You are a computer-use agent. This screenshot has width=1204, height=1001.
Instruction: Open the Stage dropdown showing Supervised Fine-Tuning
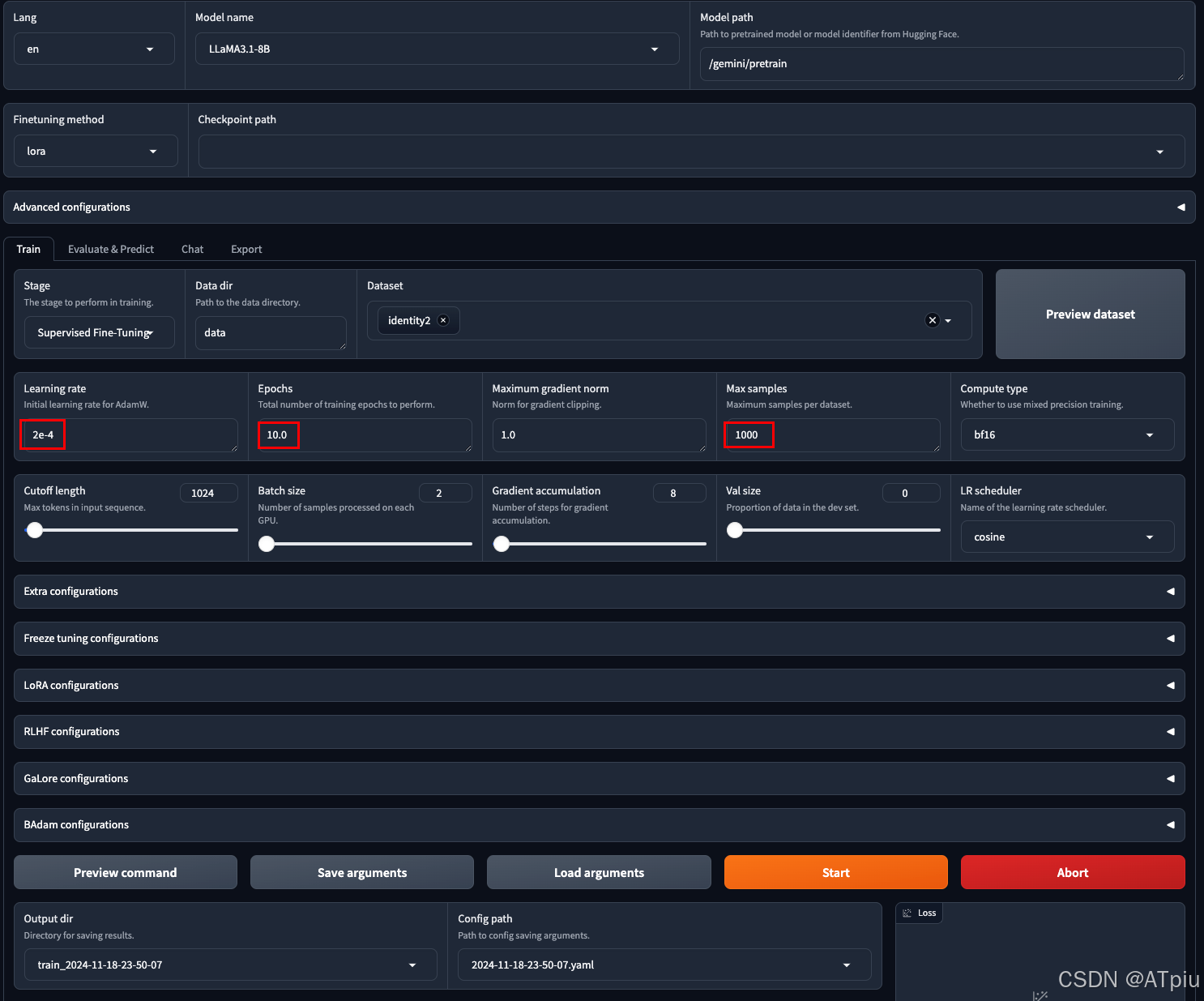coord(99,332)
